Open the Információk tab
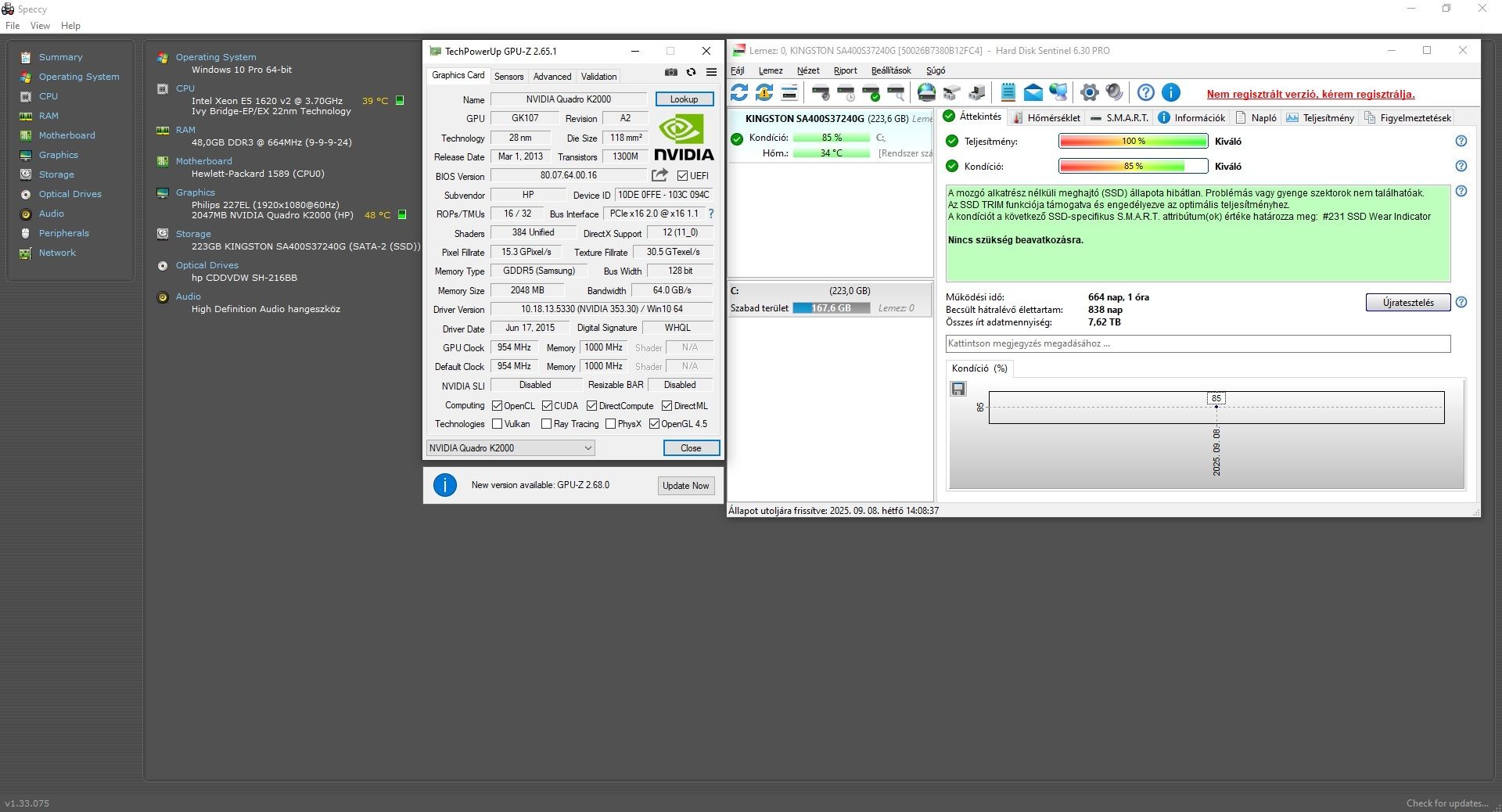1502x812 pixels. coord(1191,118)
